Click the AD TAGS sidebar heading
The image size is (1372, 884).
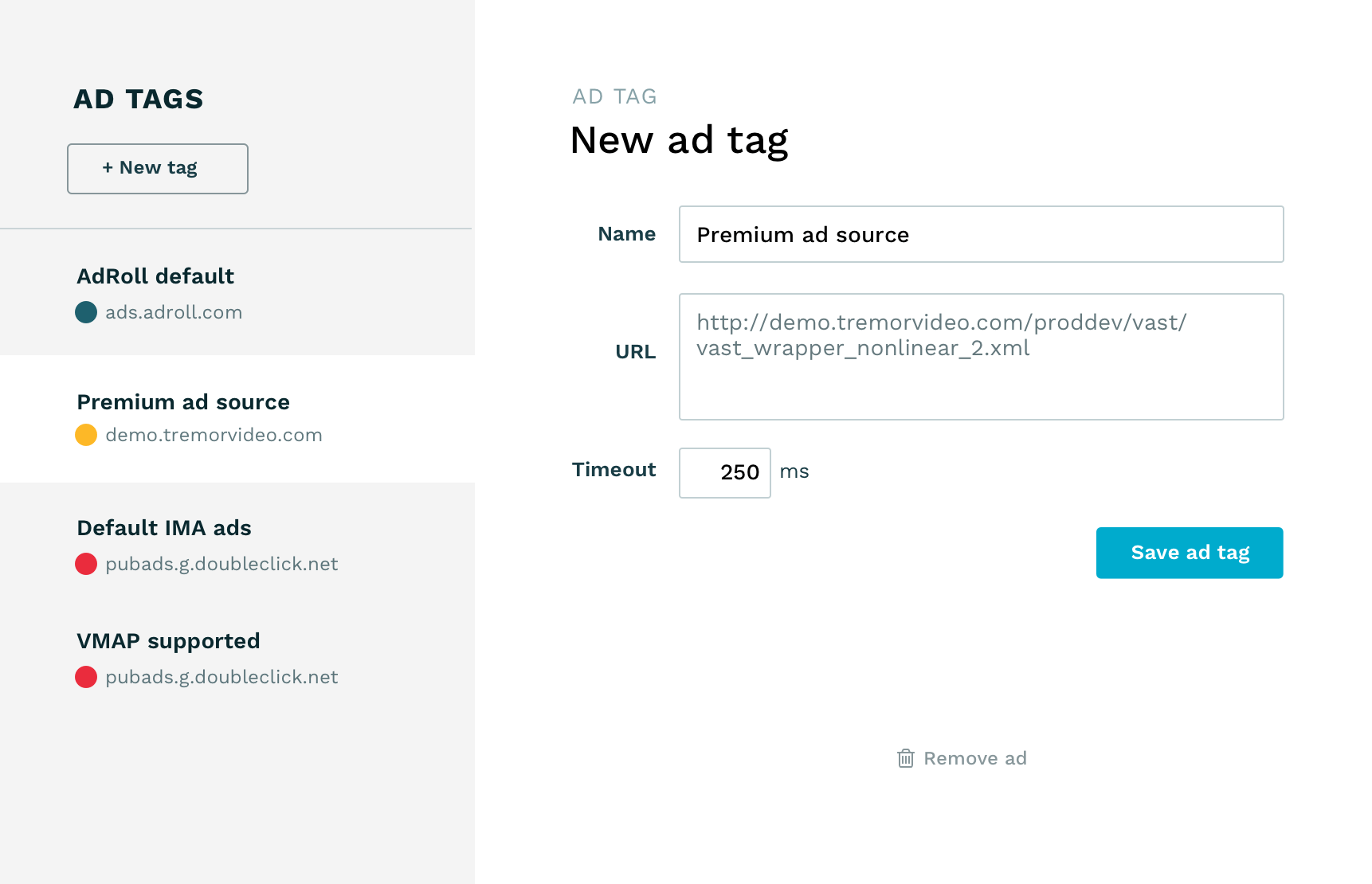(139, 100)
